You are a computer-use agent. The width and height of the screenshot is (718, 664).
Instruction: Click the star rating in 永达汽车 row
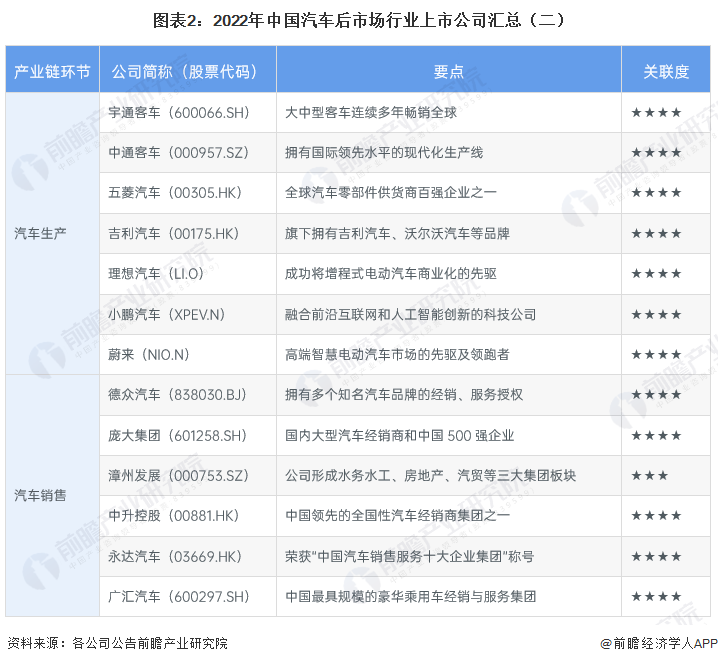coord(656,556)
